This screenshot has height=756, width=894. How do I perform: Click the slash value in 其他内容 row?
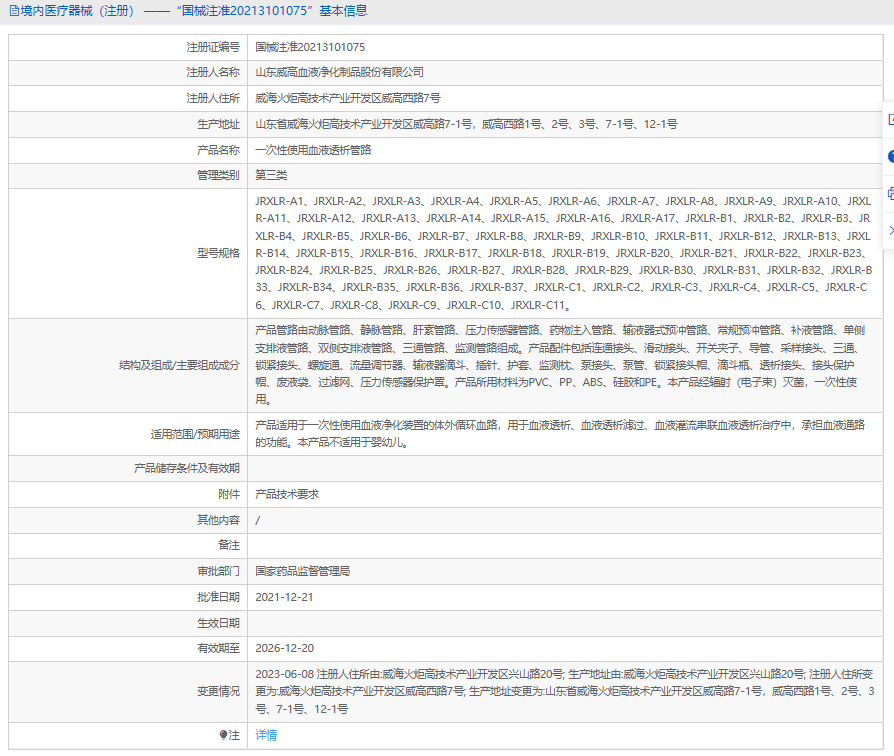(x=258, y=520)
